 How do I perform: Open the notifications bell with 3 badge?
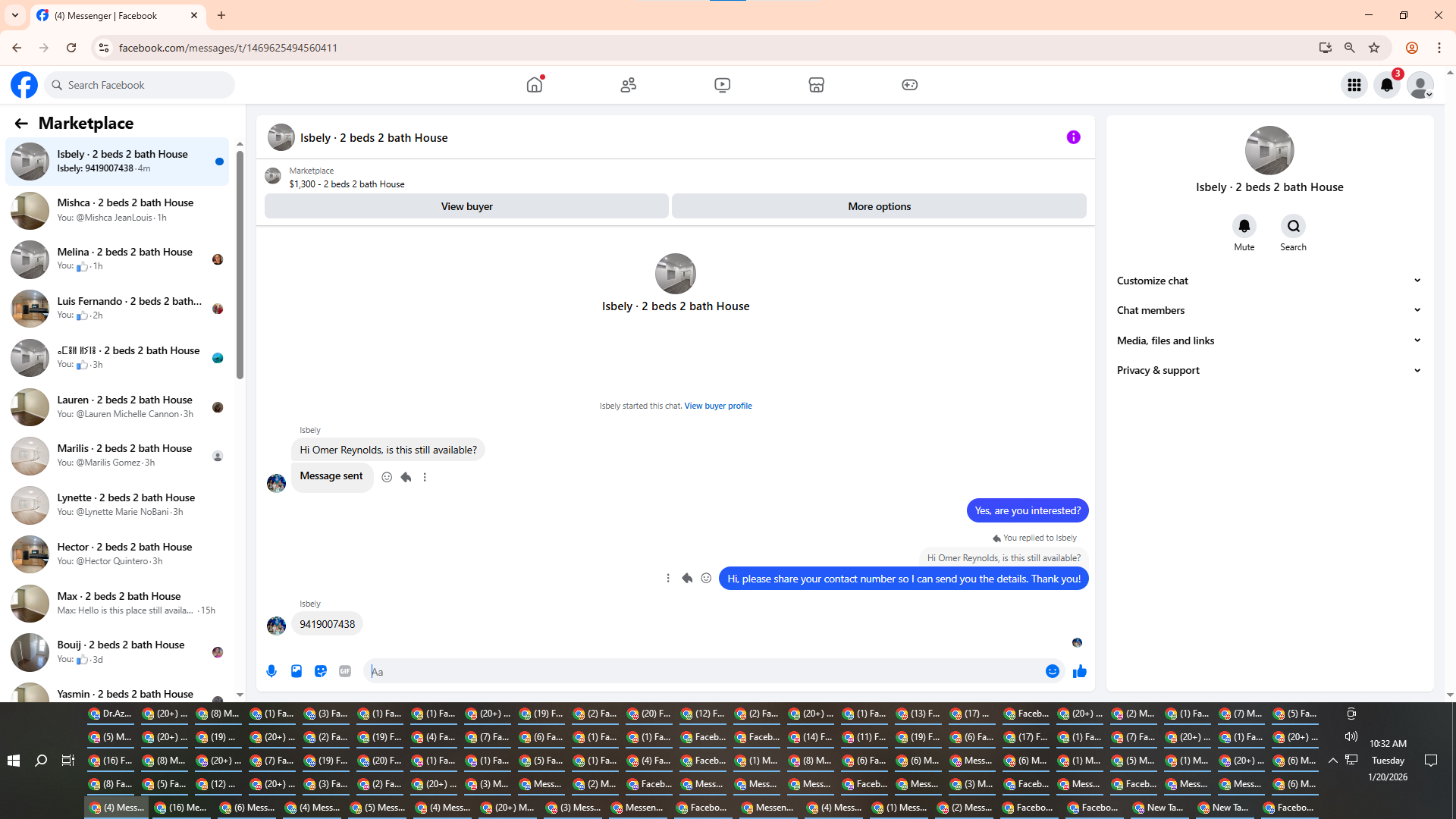pos(1387,85)
